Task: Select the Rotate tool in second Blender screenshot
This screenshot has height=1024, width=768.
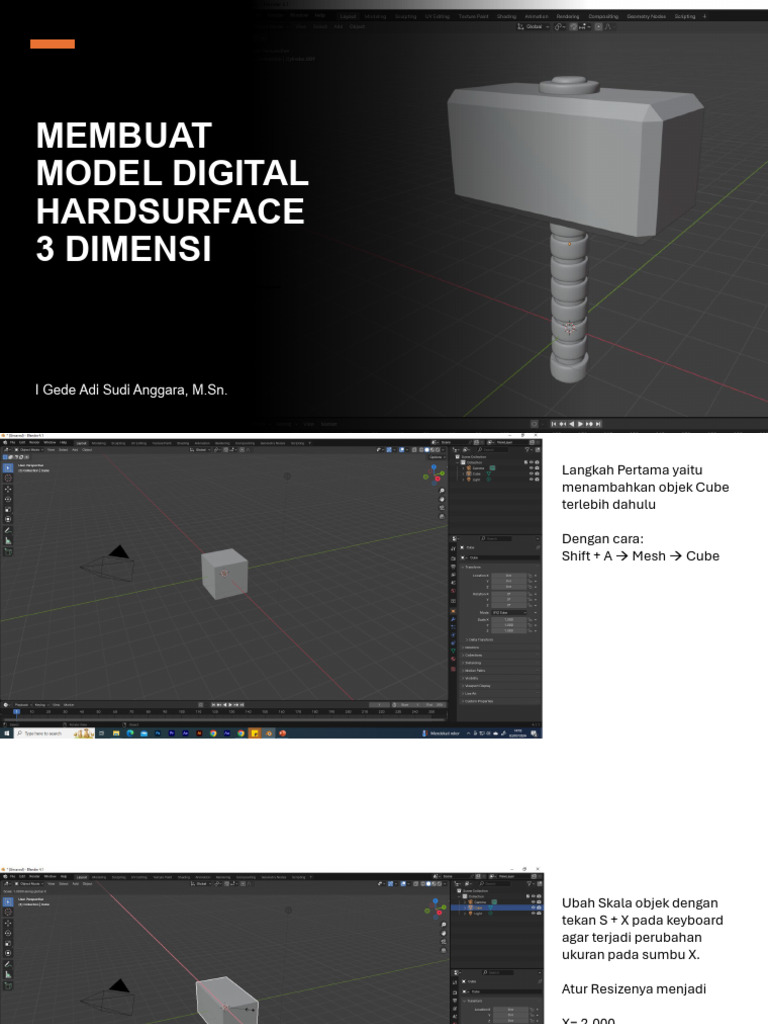Action: (8, 933)
